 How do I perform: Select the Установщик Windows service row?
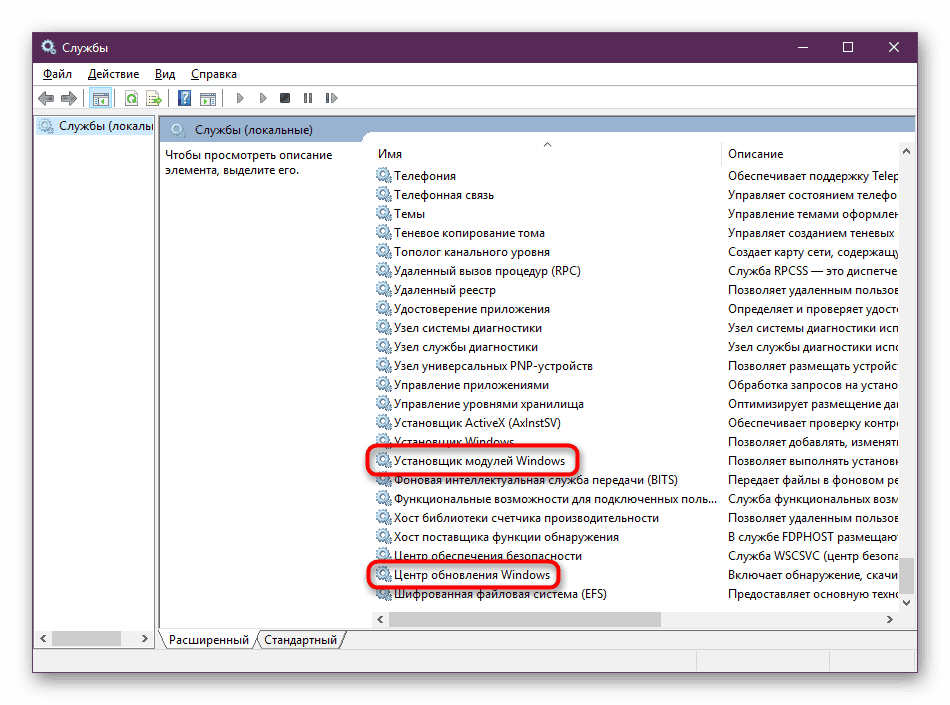453,441
